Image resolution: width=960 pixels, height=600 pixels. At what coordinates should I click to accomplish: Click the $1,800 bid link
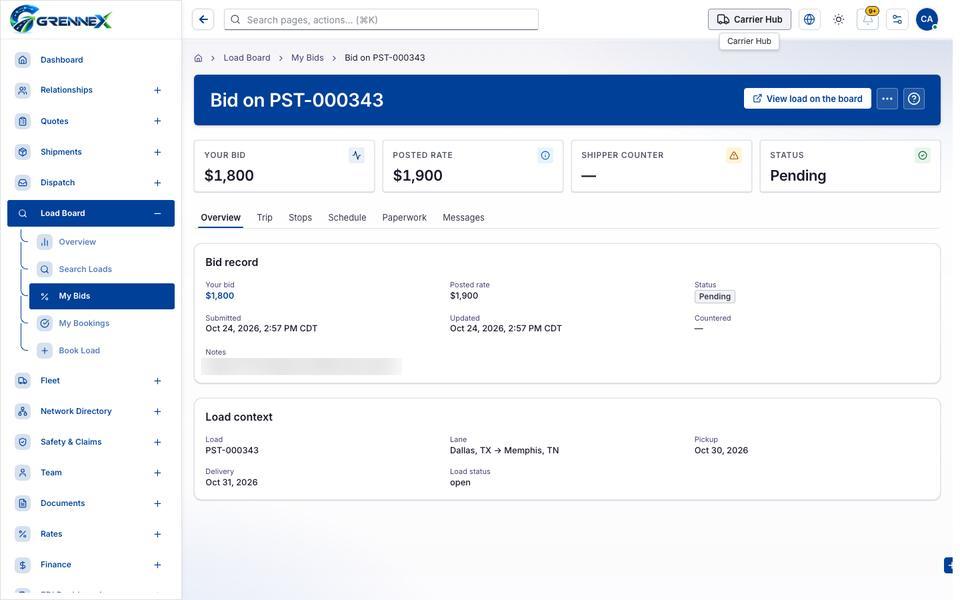220,296
